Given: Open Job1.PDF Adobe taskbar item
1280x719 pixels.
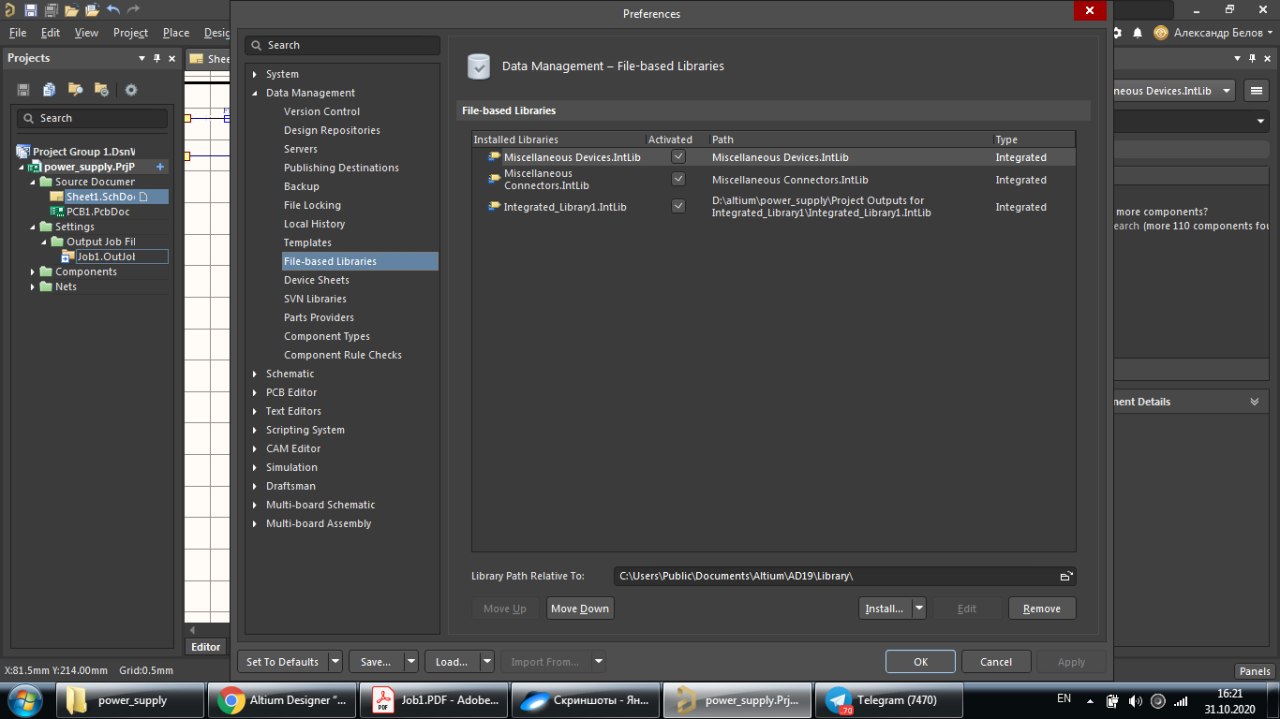Looking at the screenshot, I should [433, 700].
